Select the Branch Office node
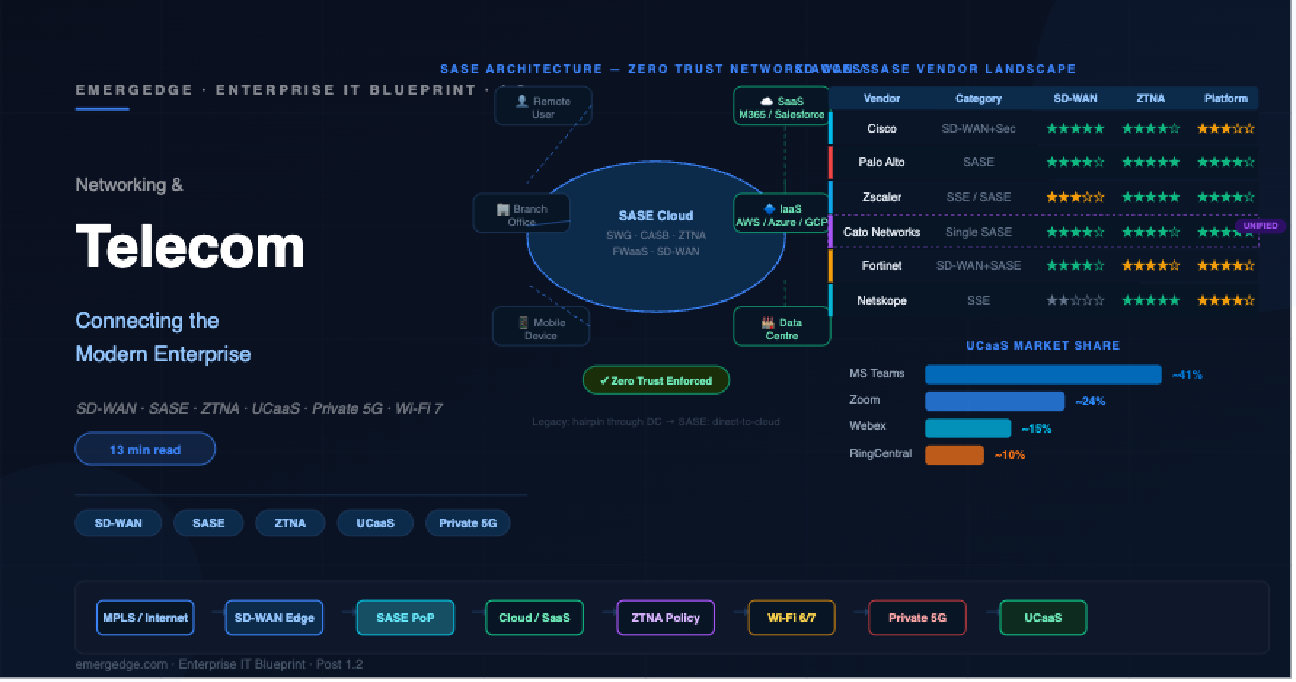 (522, 214)
